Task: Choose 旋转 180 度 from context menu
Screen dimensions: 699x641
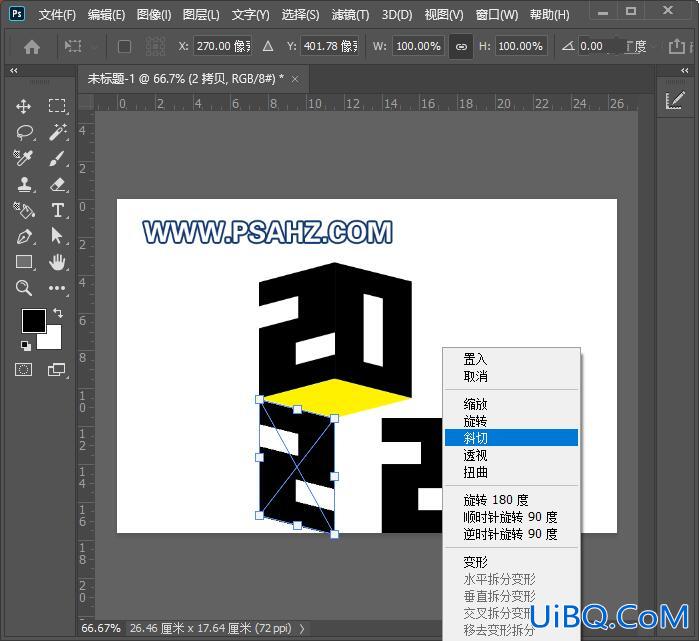Action: click(511, 500)
